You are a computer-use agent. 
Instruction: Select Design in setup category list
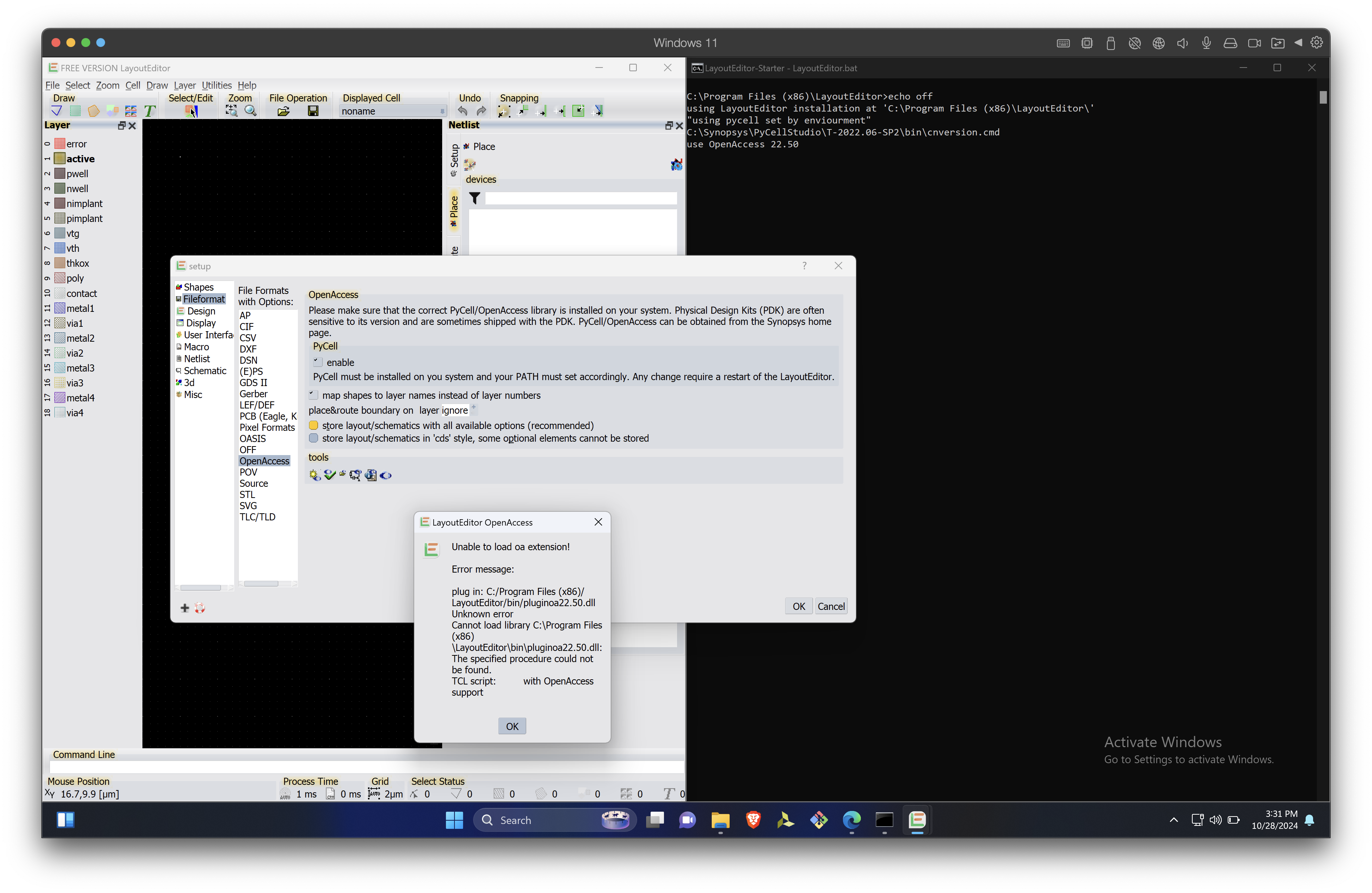[x=201, y=311]
